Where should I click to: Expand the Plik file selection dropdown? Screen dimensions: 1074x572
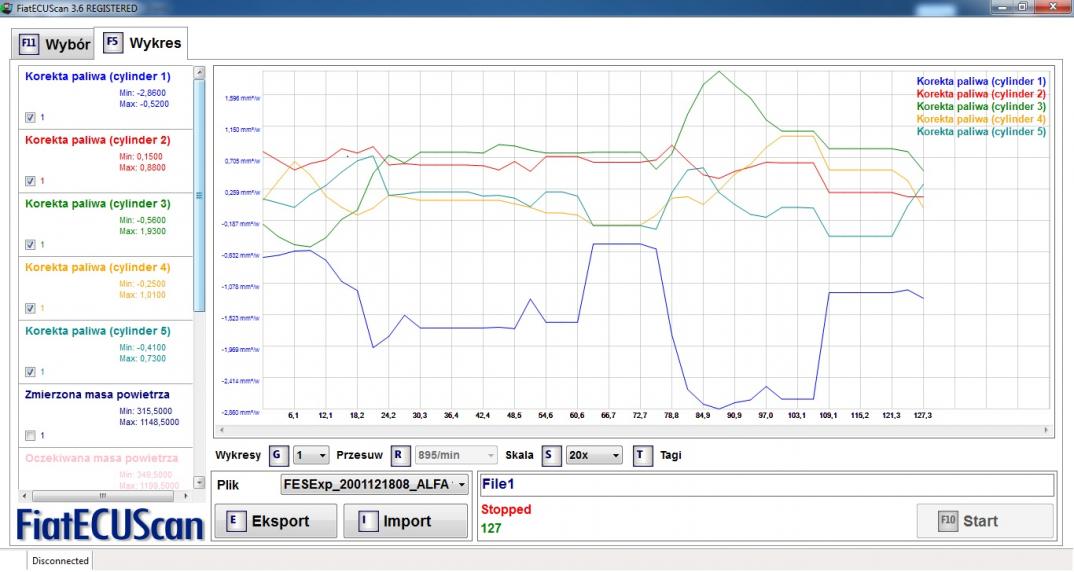point(375,485)
